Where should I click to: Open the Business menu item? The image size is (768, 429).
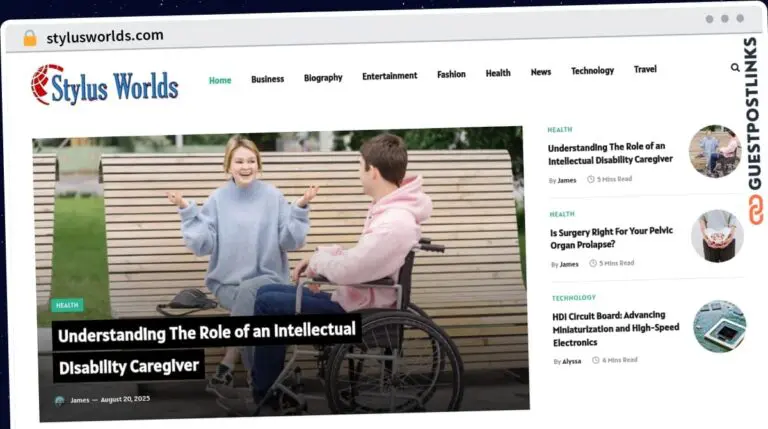tap(267, 79)
